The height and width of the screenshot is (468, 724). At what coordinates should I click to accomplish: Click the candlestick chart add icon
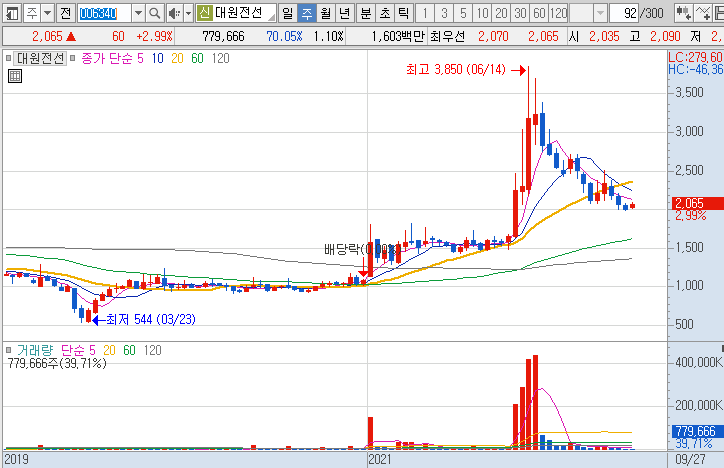pyautogui.click(x=683, y=13)
